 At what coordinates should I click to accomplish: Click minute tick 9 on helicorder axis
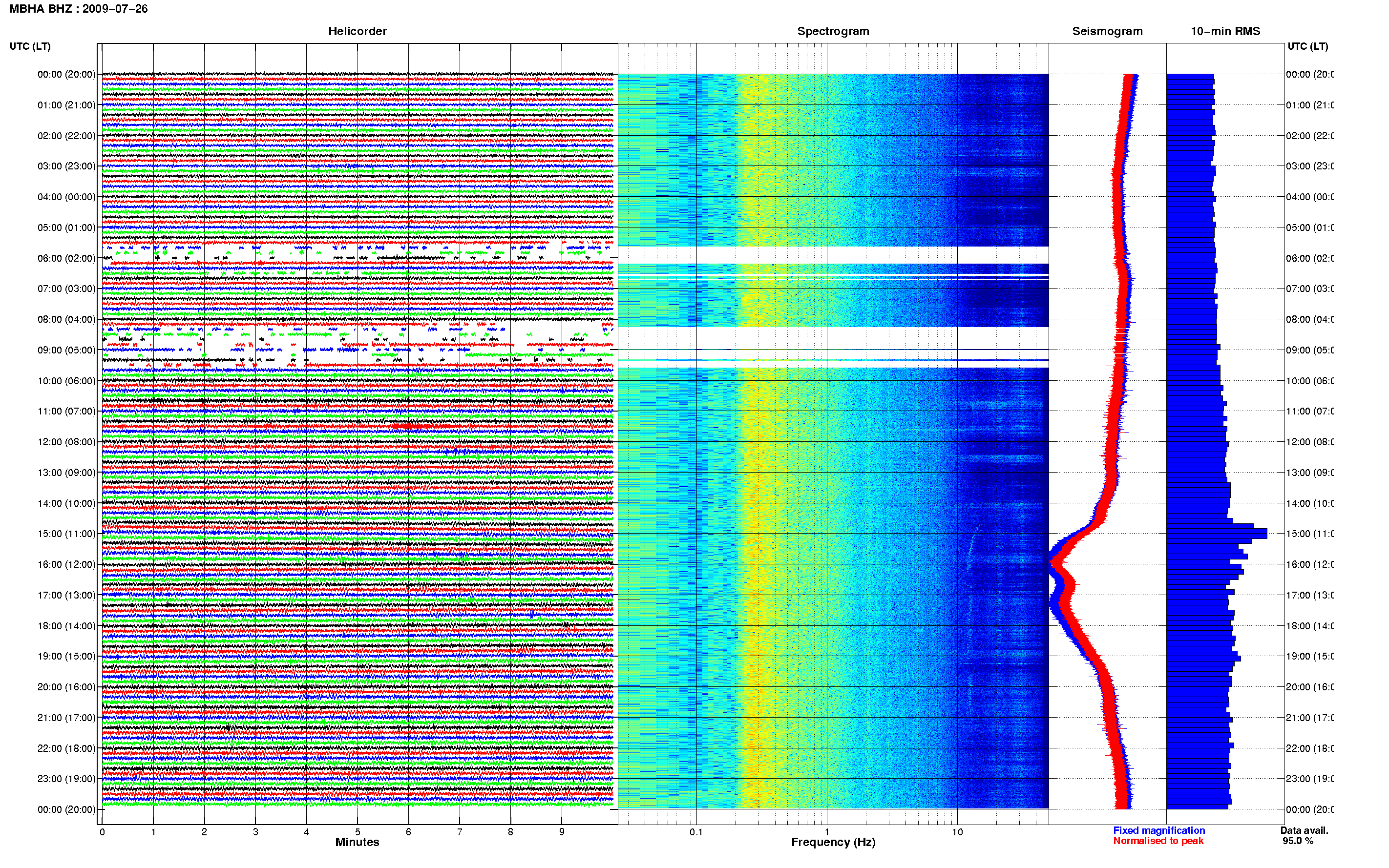(x=562, y=832)
